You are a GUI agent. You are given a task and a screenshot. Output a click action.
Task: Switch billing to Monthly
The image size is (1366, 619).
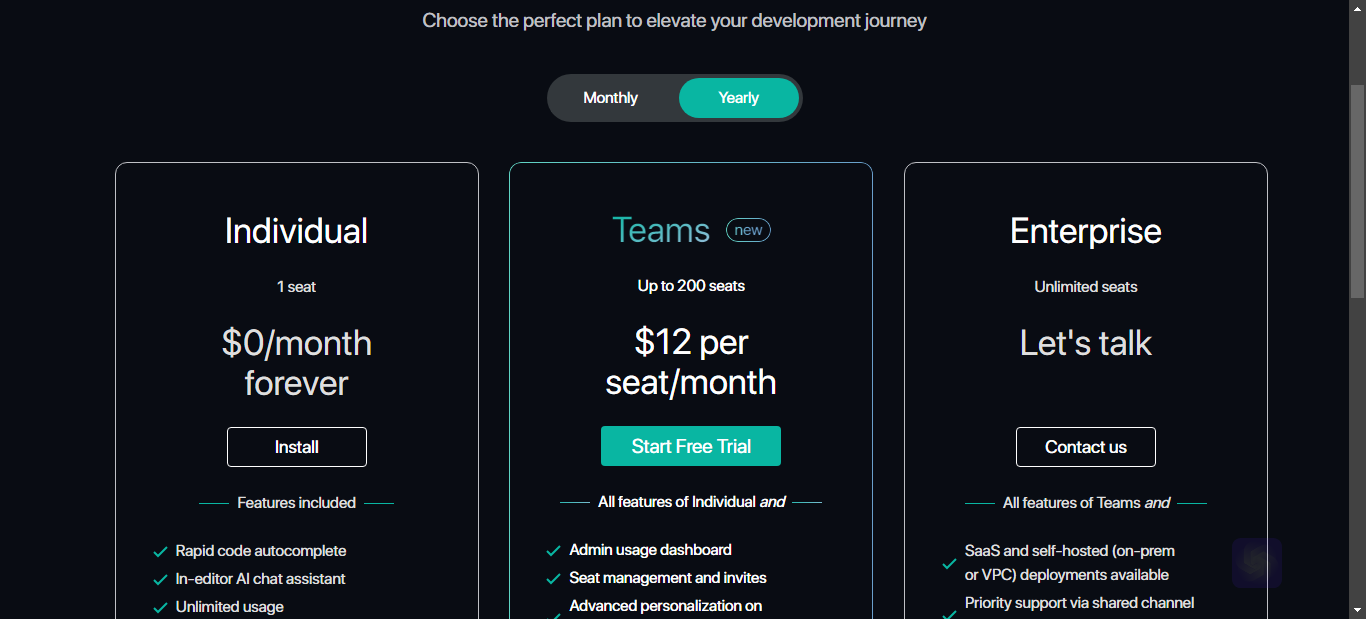point(611,98)
